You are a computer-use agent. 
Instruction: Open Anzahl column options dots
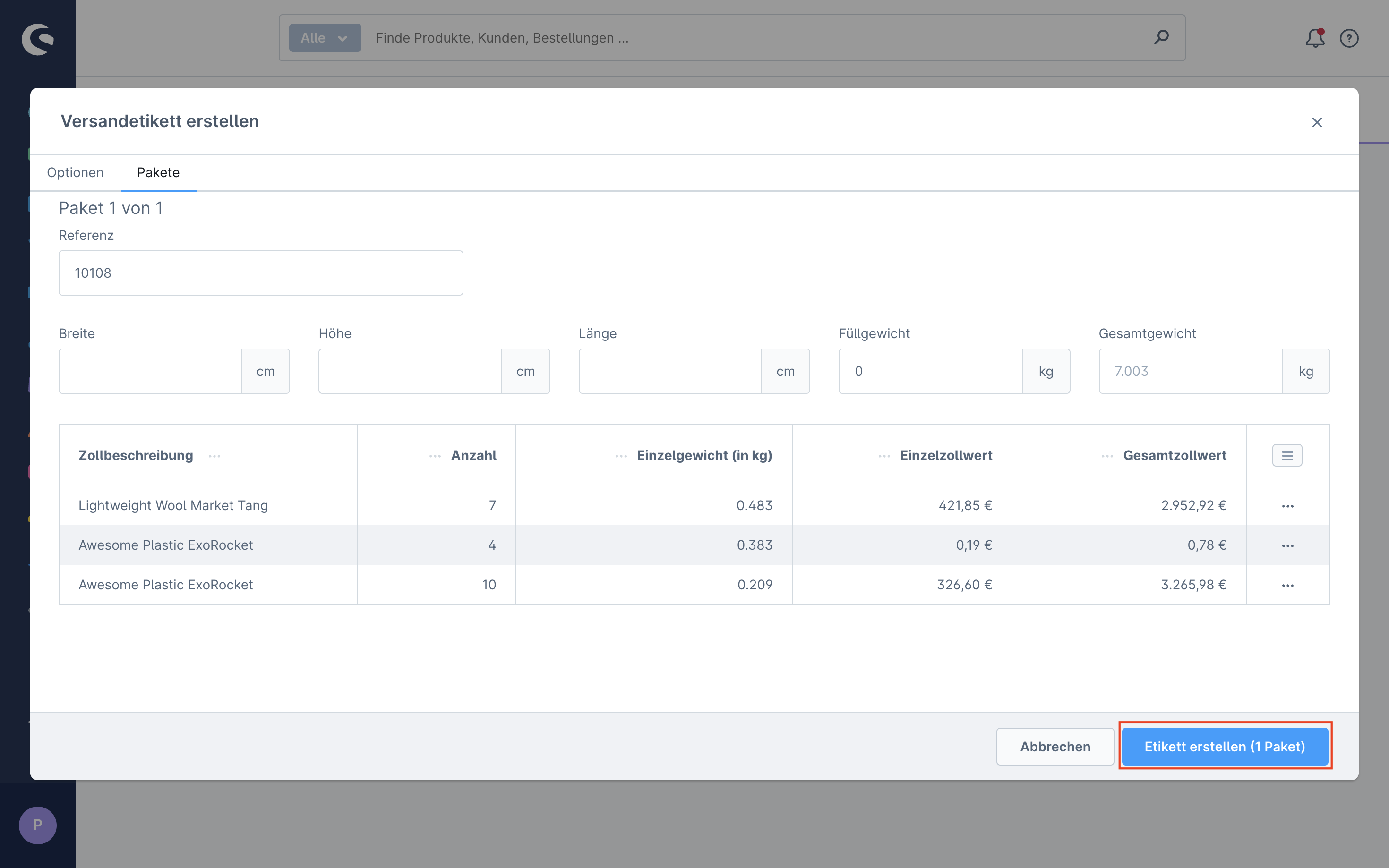[x=435, y=456]
